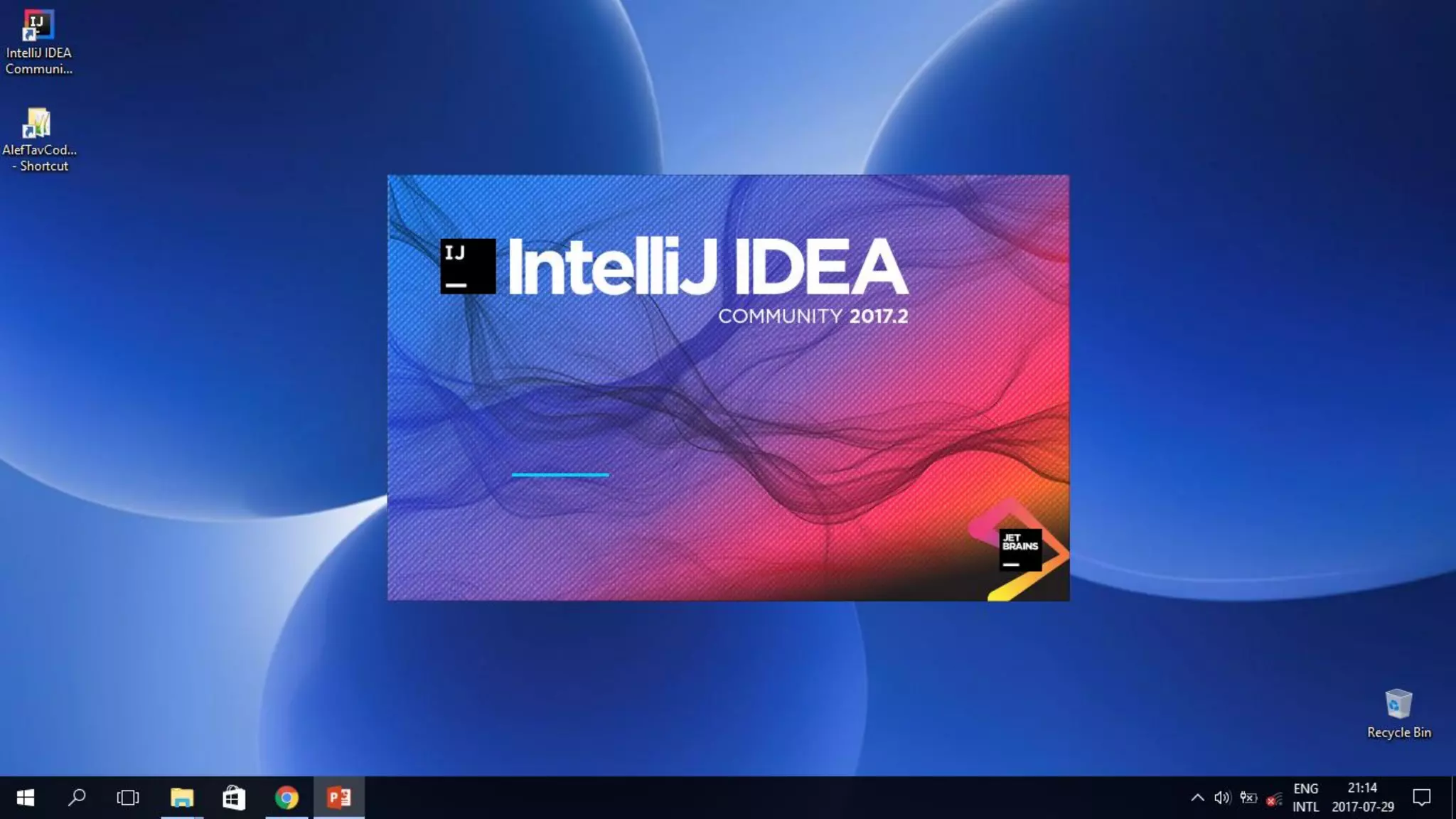
Task: Open the network status tray icon
Action: pos(1274,799)
